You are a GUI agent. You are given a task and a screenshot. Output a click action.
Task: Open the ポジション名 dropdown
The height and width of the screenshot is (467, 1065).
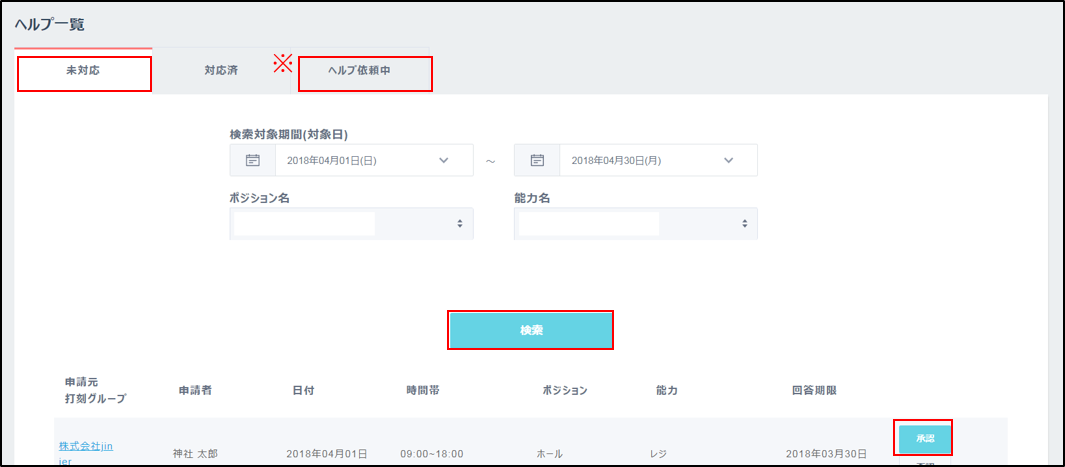pyautogui.click(x=351, y=224)
